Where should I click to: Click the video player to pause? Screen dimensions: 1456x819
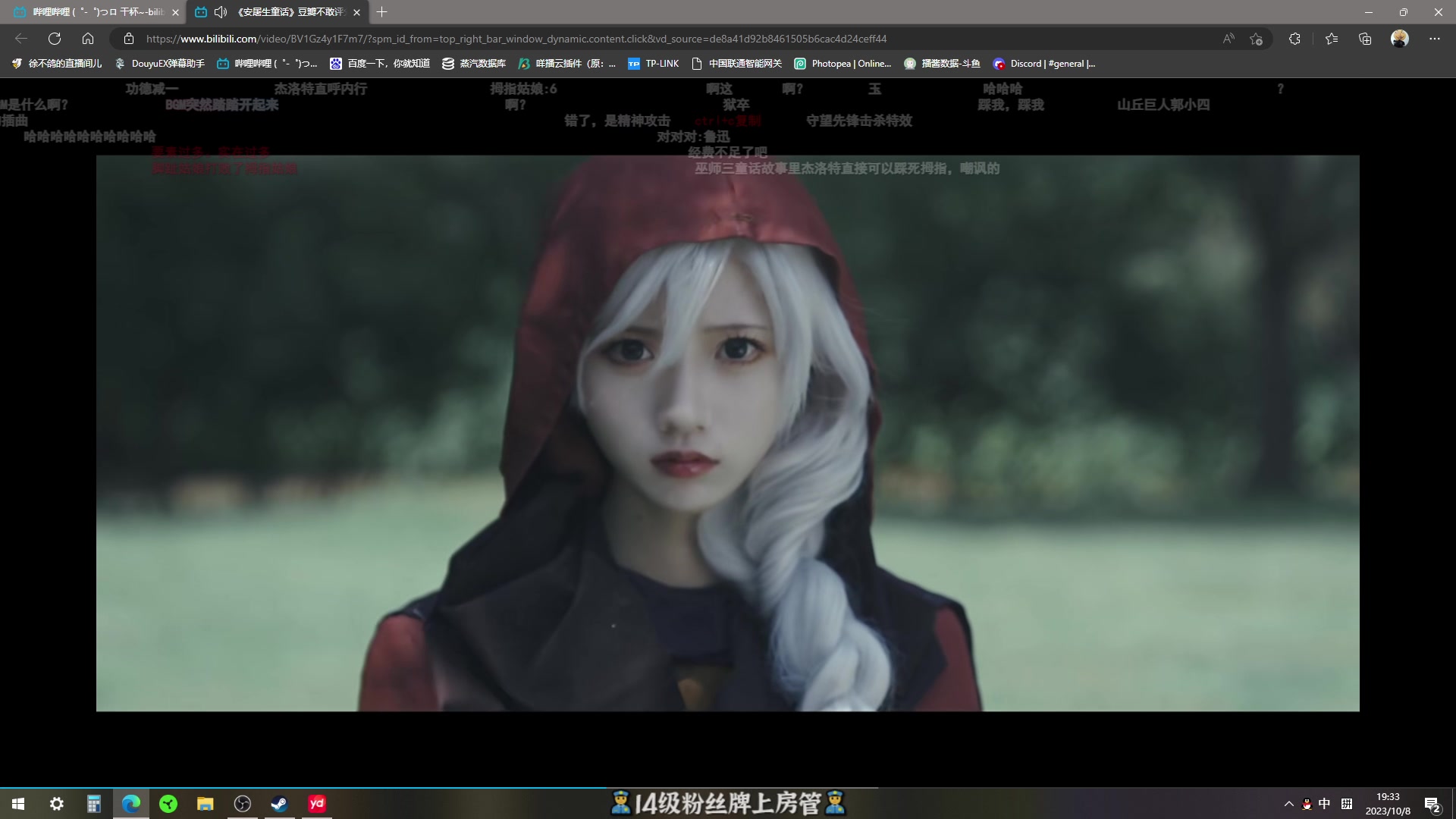click(727, 433)
